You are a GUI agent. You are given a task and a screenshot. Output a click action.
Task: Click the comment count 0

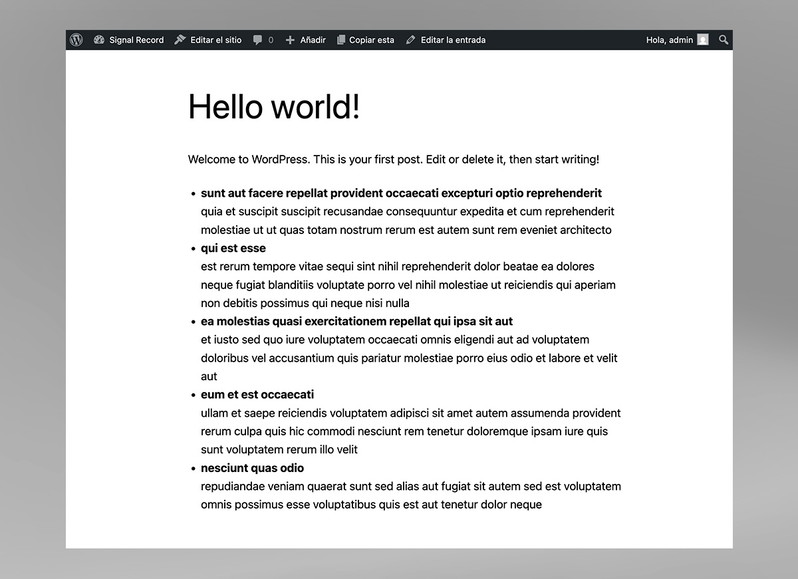(271, 40)
